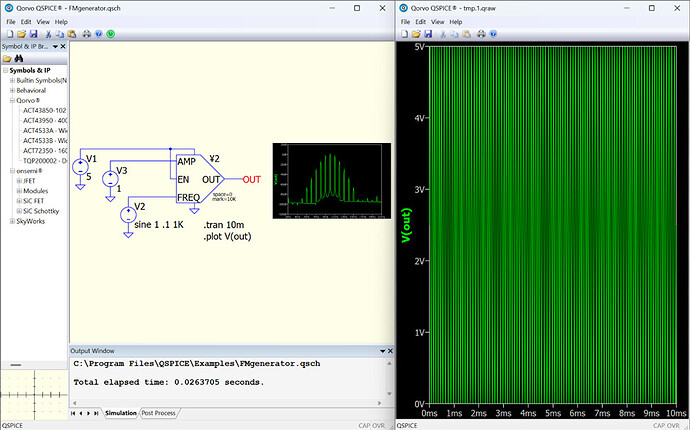690x430 pixels.
Task: Open Symbol & IP Browser panel dropdown arrow
Action: [x=55, y=46]
